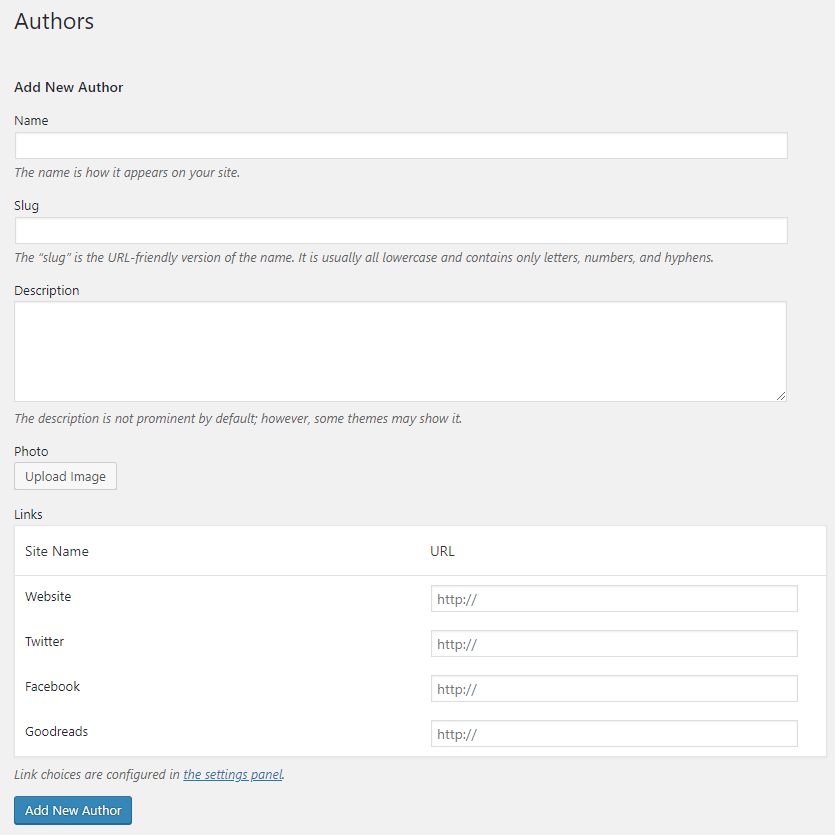Click the Links label

pos(28,514)
